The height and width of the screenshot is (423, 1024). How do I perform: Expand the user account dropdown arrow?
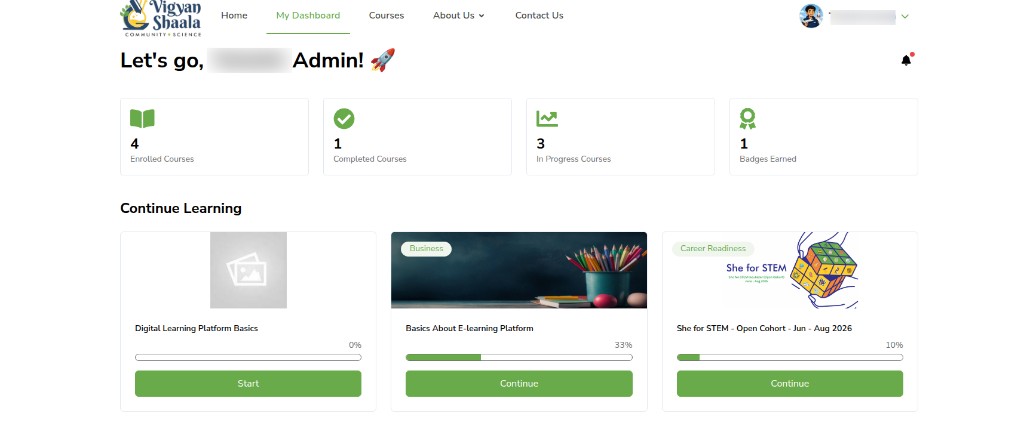pos(904,16)
